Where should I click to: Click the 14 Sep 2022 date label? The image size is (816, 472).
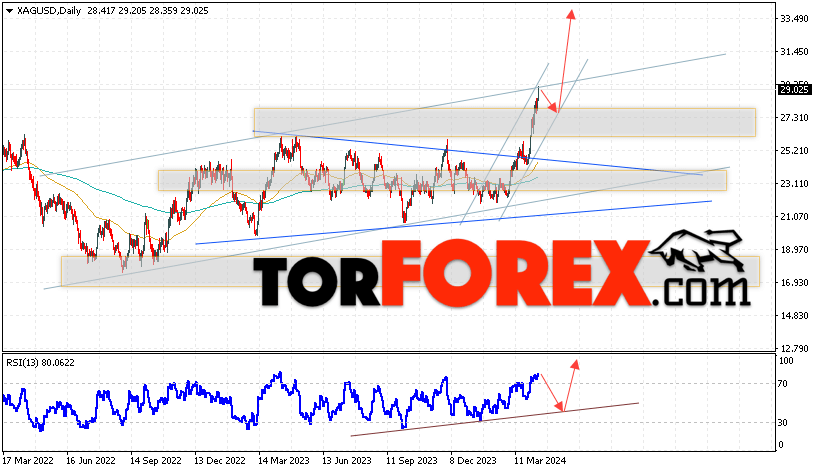click(156, 461)
